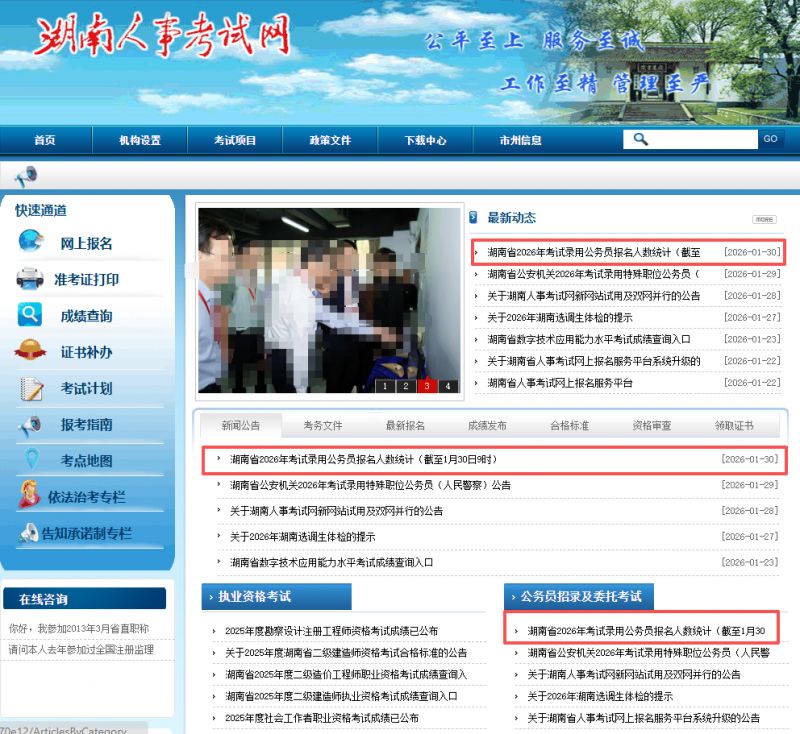Select slide 1 in image carousel

click(385, 386)
